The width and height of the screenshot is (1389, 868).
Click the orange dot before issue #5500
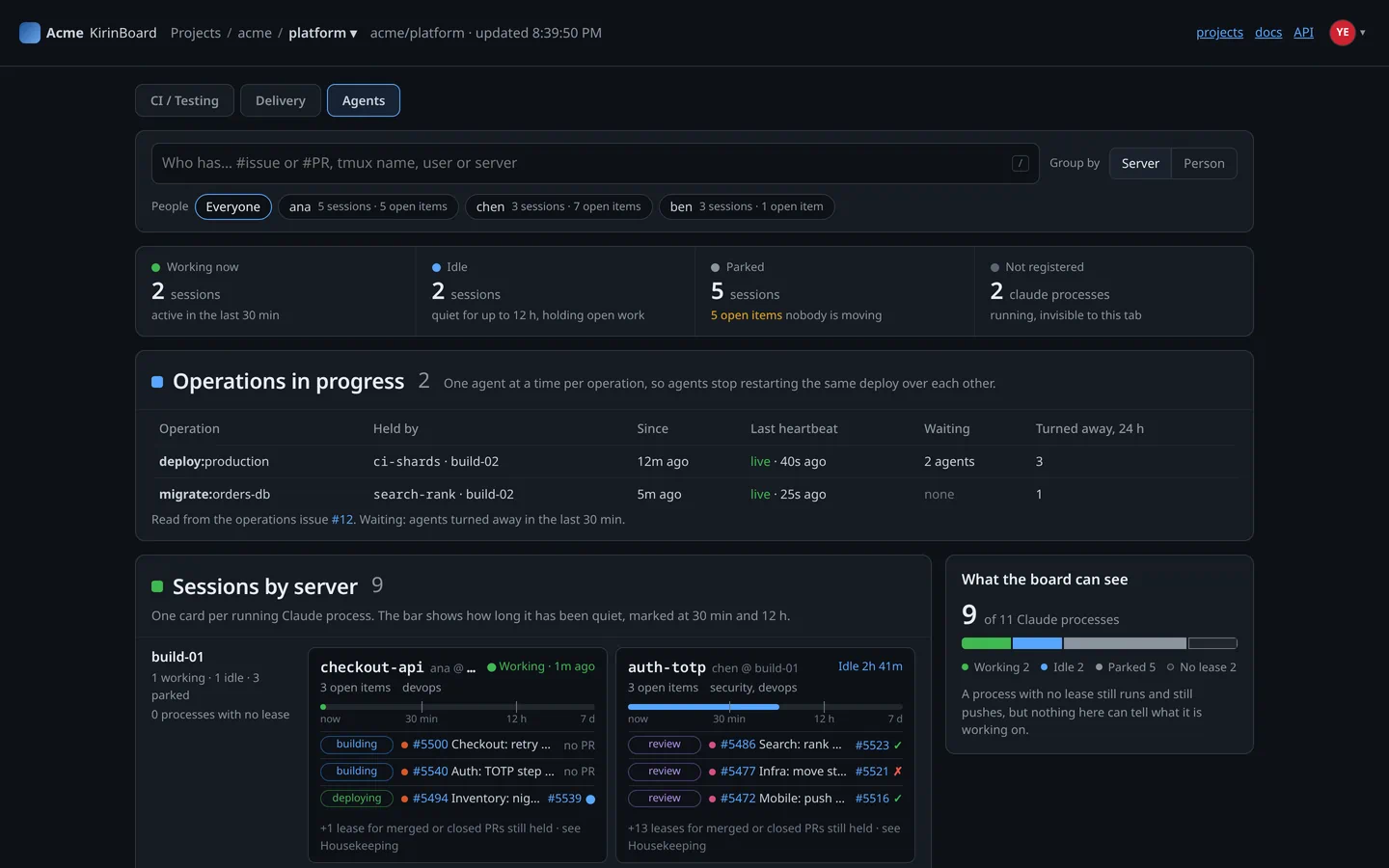(x=404, y=745)
